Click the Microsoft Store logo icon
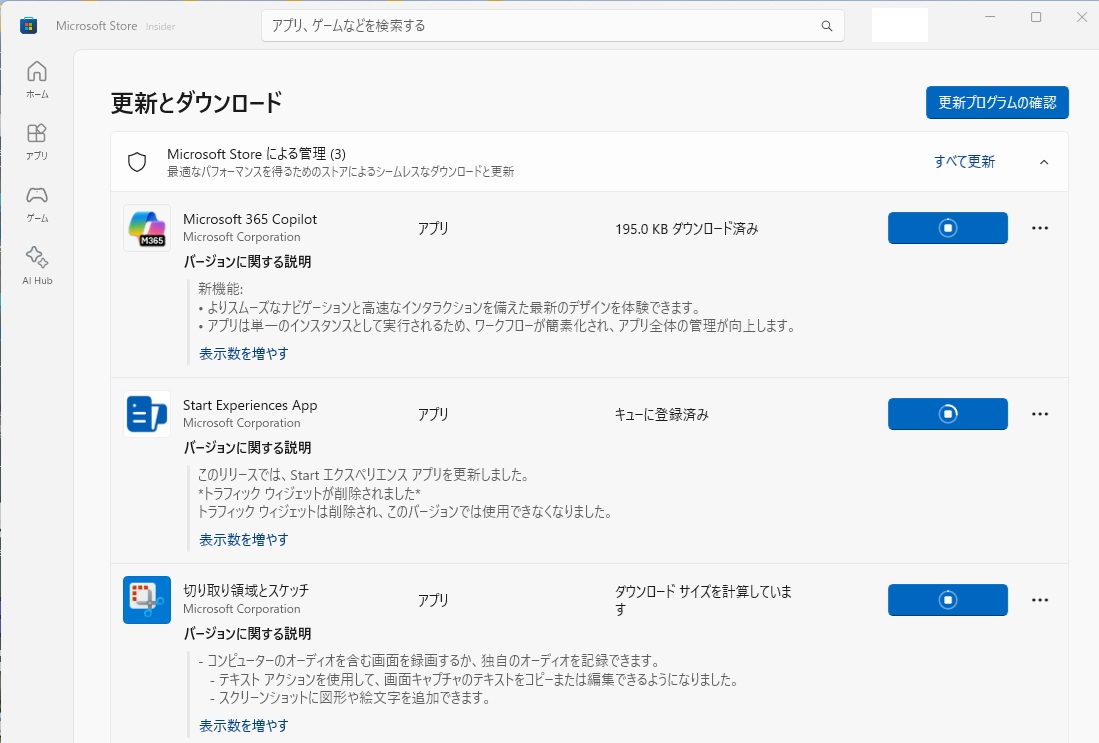The image size is (1099, 743). (x=29, y=26)
